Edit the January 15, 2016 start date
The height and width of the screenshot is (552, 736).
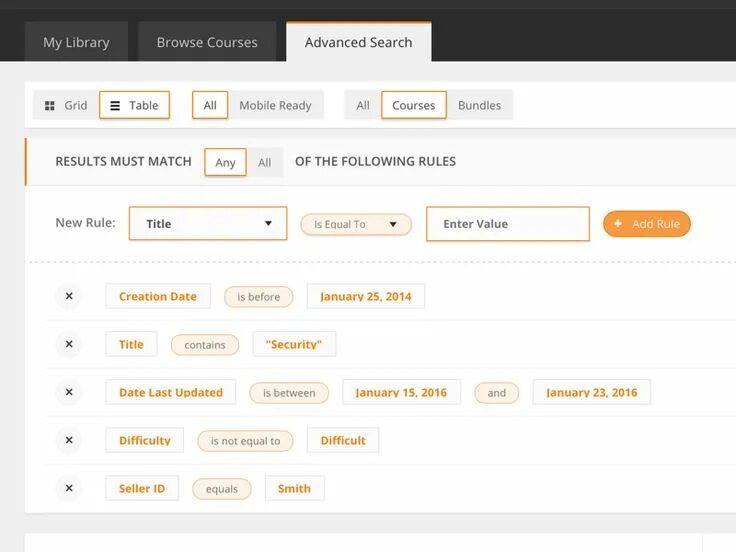401,392
